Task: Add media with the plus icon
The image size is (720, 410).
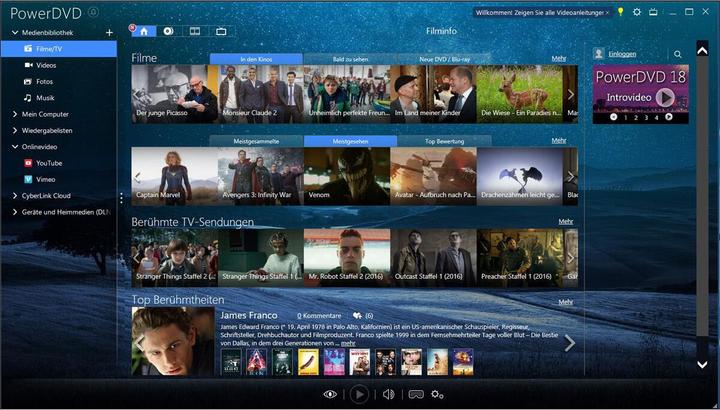Action: coord(109,33)
